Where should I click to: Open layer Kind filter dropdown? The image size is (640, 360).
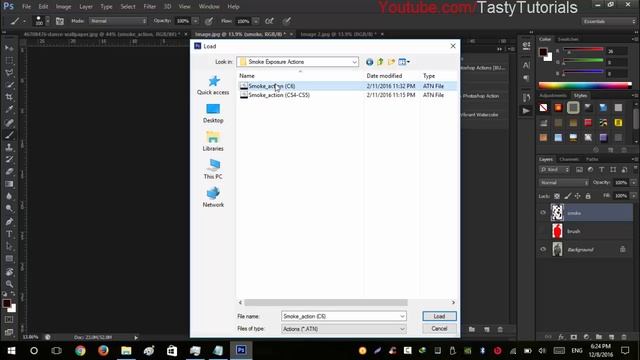point(554,169)
